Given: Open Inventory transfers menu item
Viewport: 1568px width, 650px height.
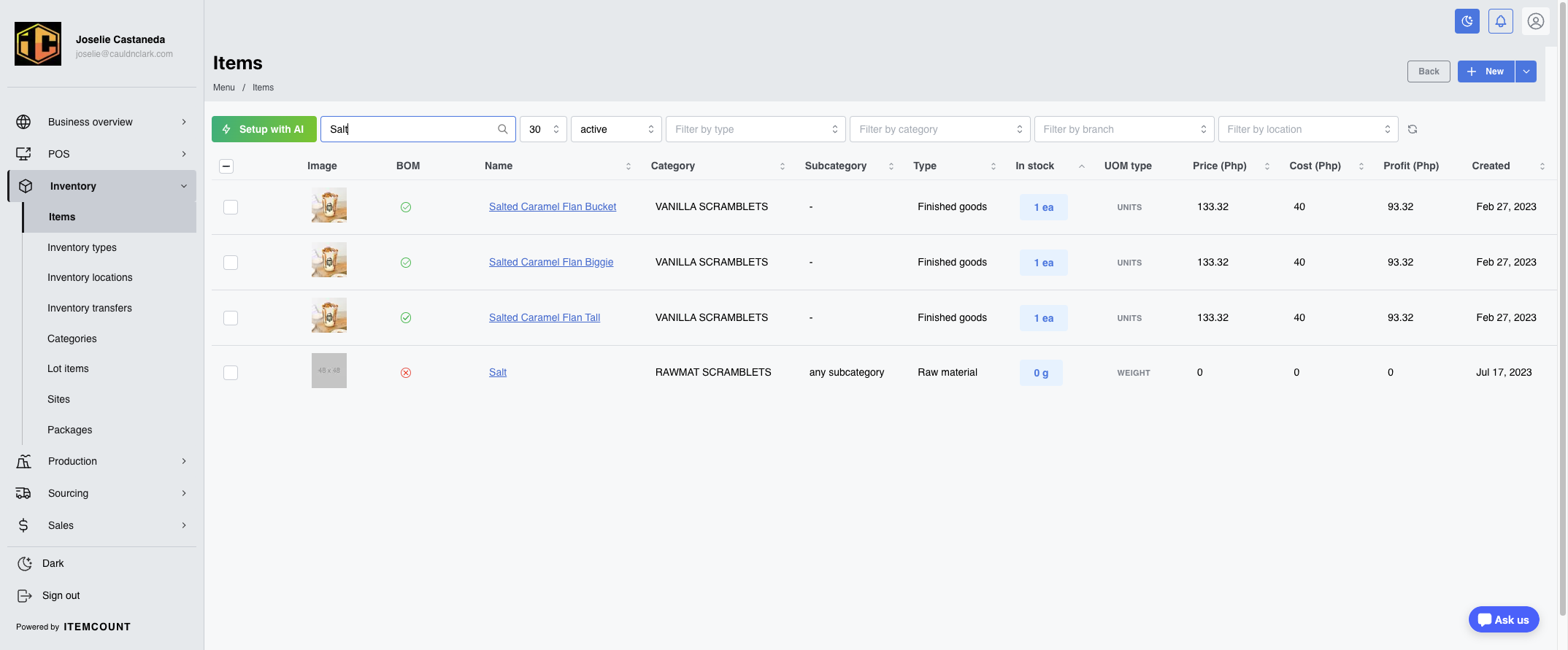Looking at the screenshot, I should [90, 308].
